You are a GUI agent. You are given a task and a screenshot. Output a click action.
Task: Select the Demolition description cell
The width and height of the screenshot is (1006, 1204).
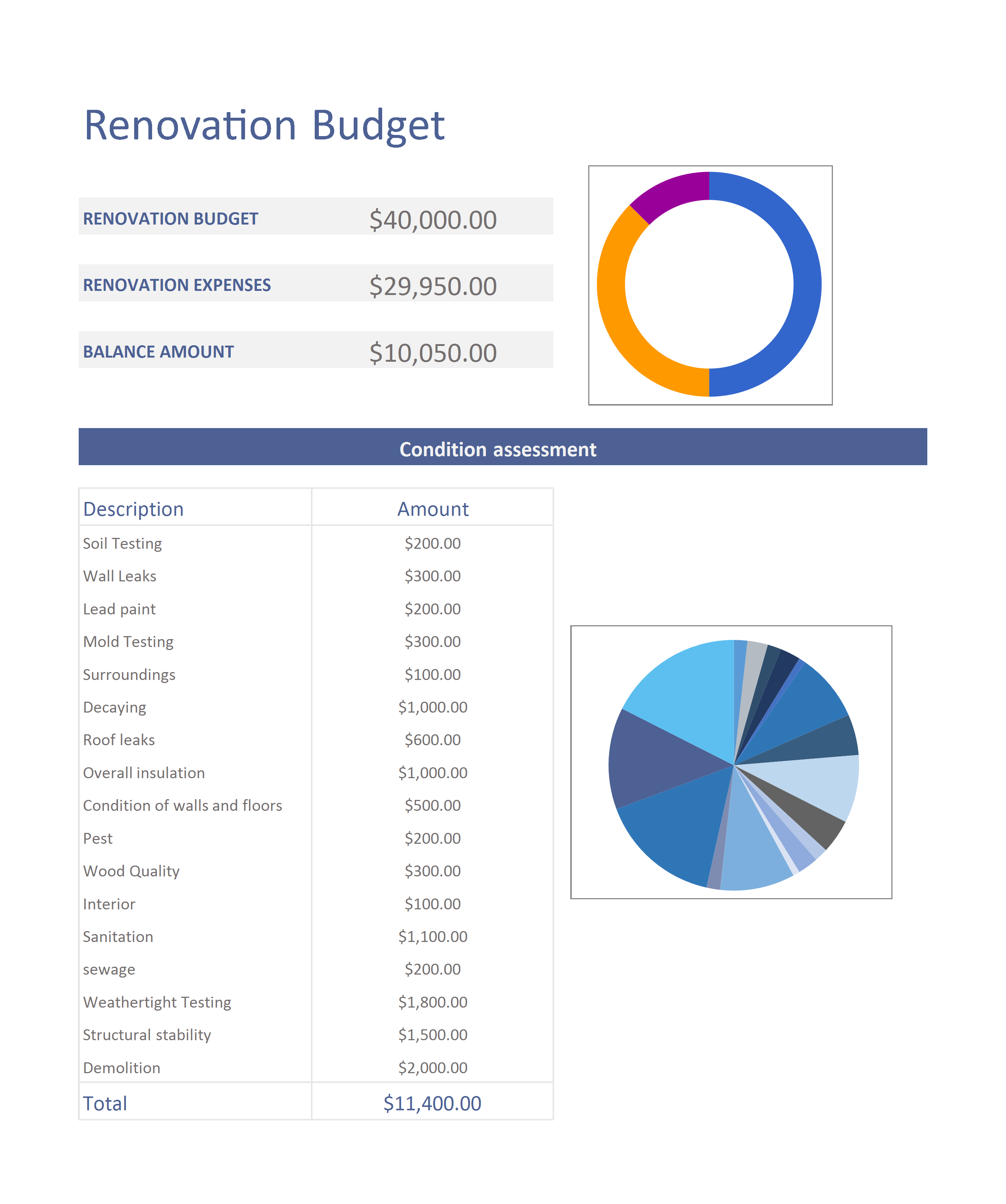(x=122, y=1068)
